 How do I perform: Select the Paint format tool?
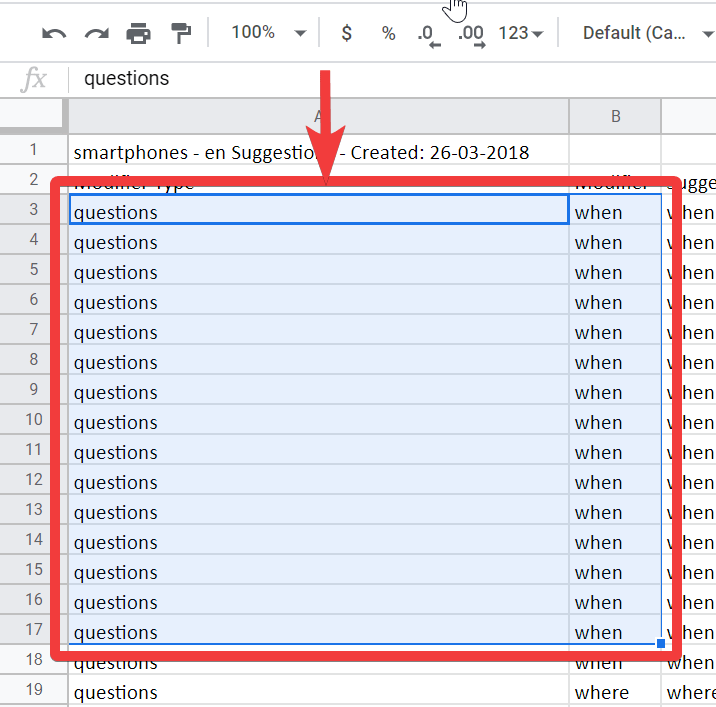click(x=181, y=33)
